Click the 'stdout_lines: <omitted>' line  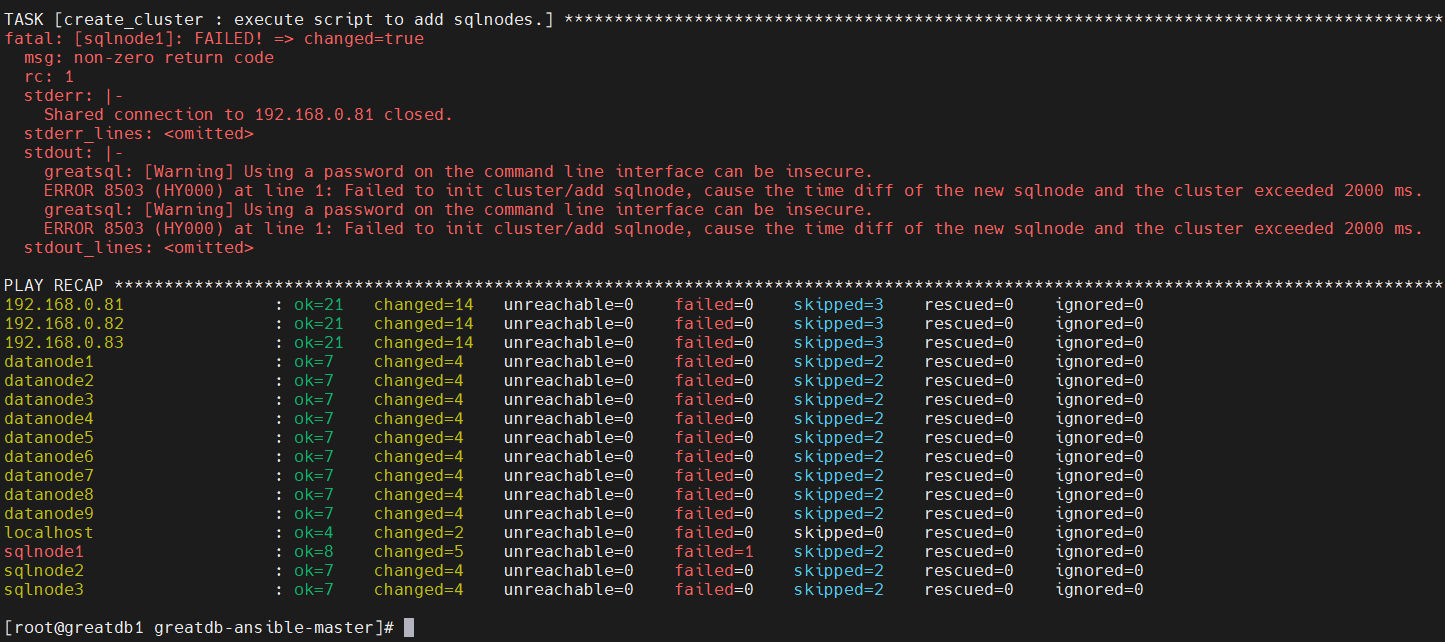pos(139,248)
